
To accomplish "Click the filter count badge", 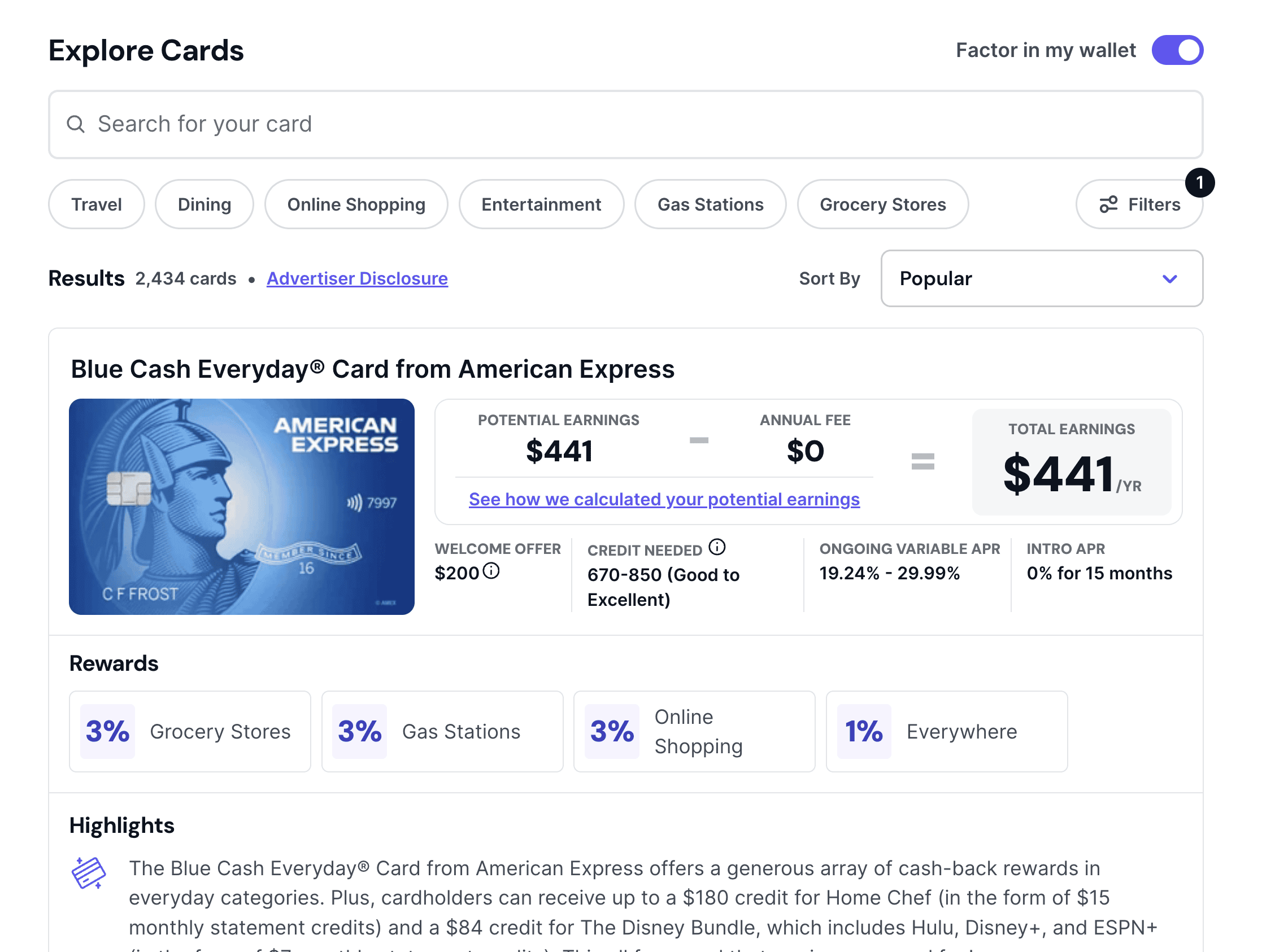I will click(x=1199, y=182).
